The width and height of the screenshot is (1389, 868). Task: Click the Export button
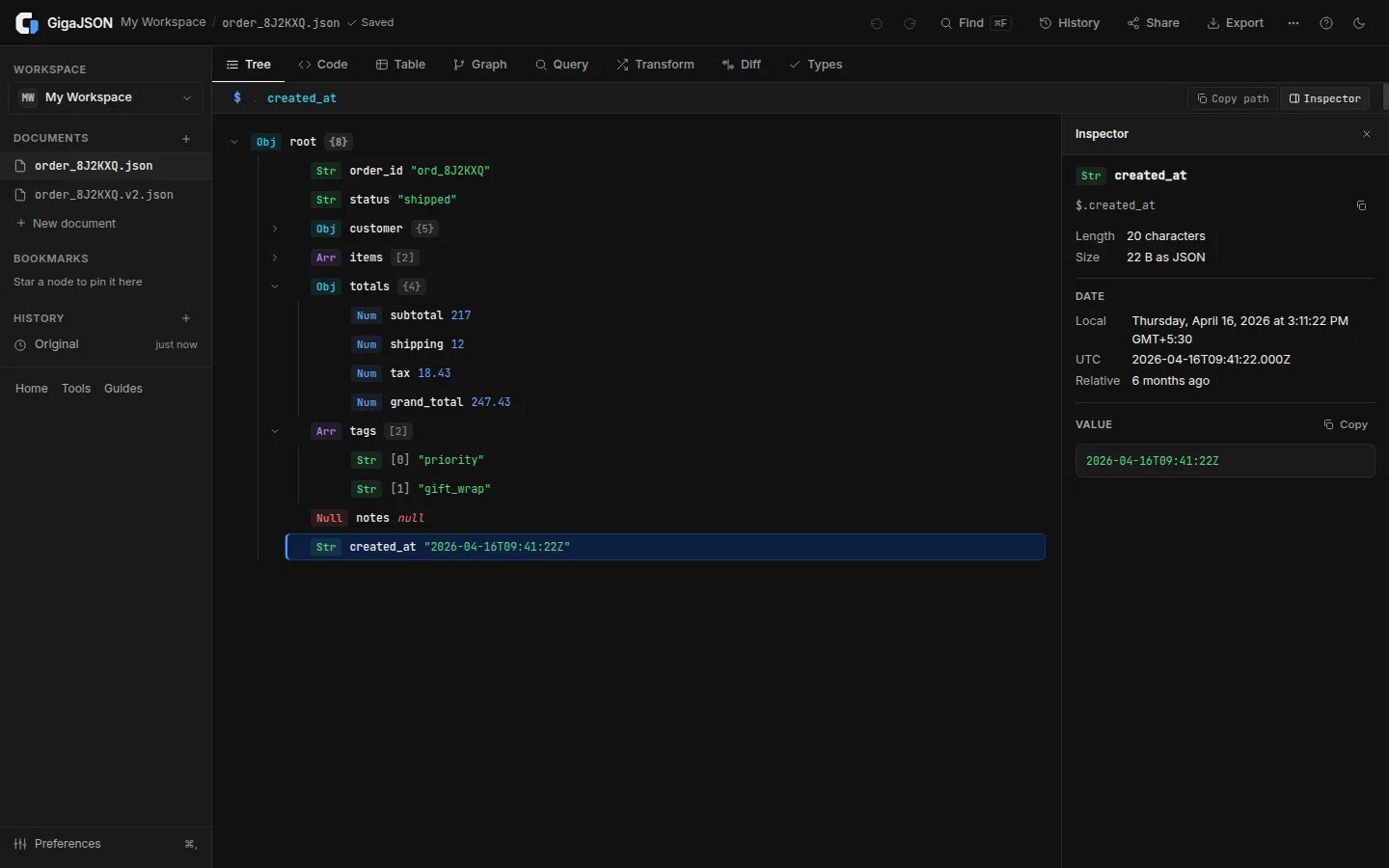click(1235, 23)
